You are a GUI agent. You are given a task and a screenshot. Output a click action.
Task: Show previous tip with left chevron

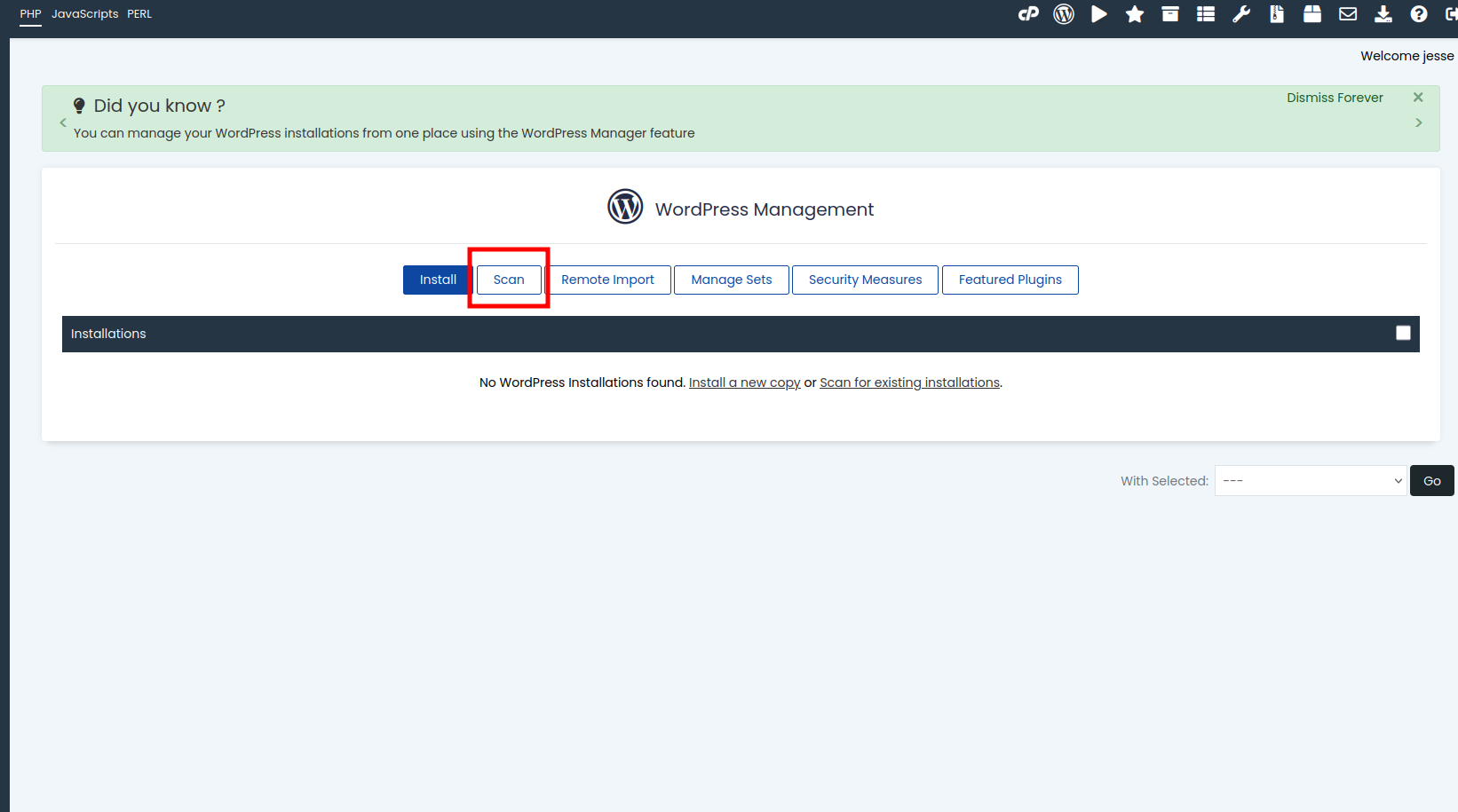pos(63,122)
